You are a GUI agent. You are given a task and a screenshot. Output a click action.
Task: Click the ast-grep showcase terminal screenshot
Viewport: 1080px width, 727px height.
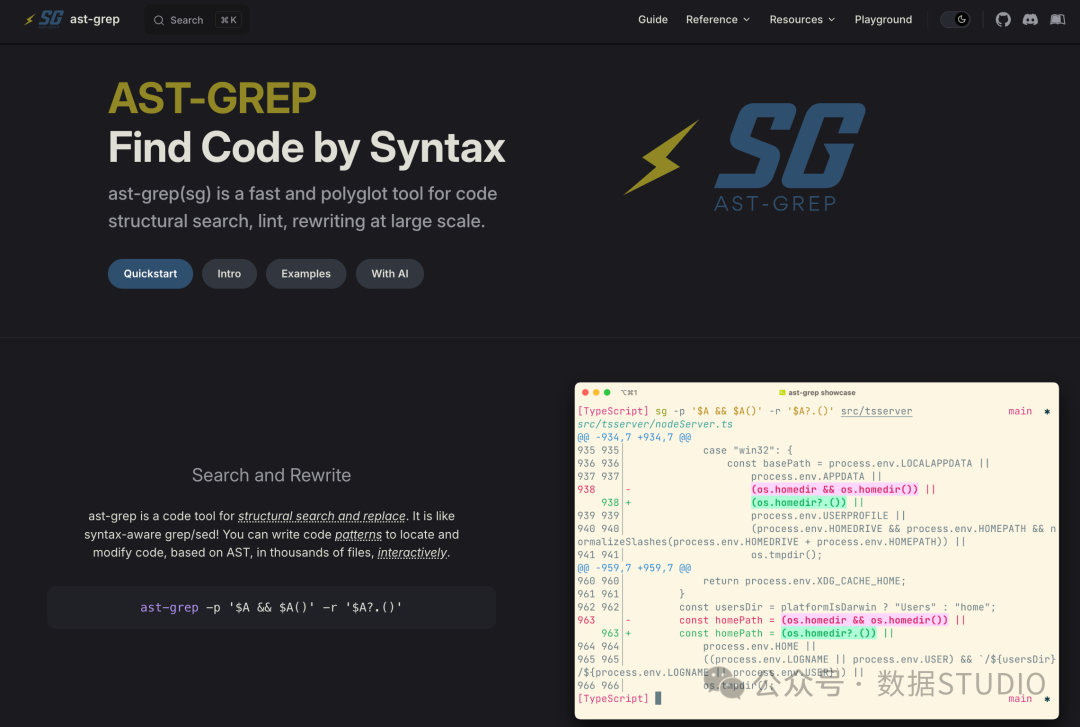coord(816,551)
